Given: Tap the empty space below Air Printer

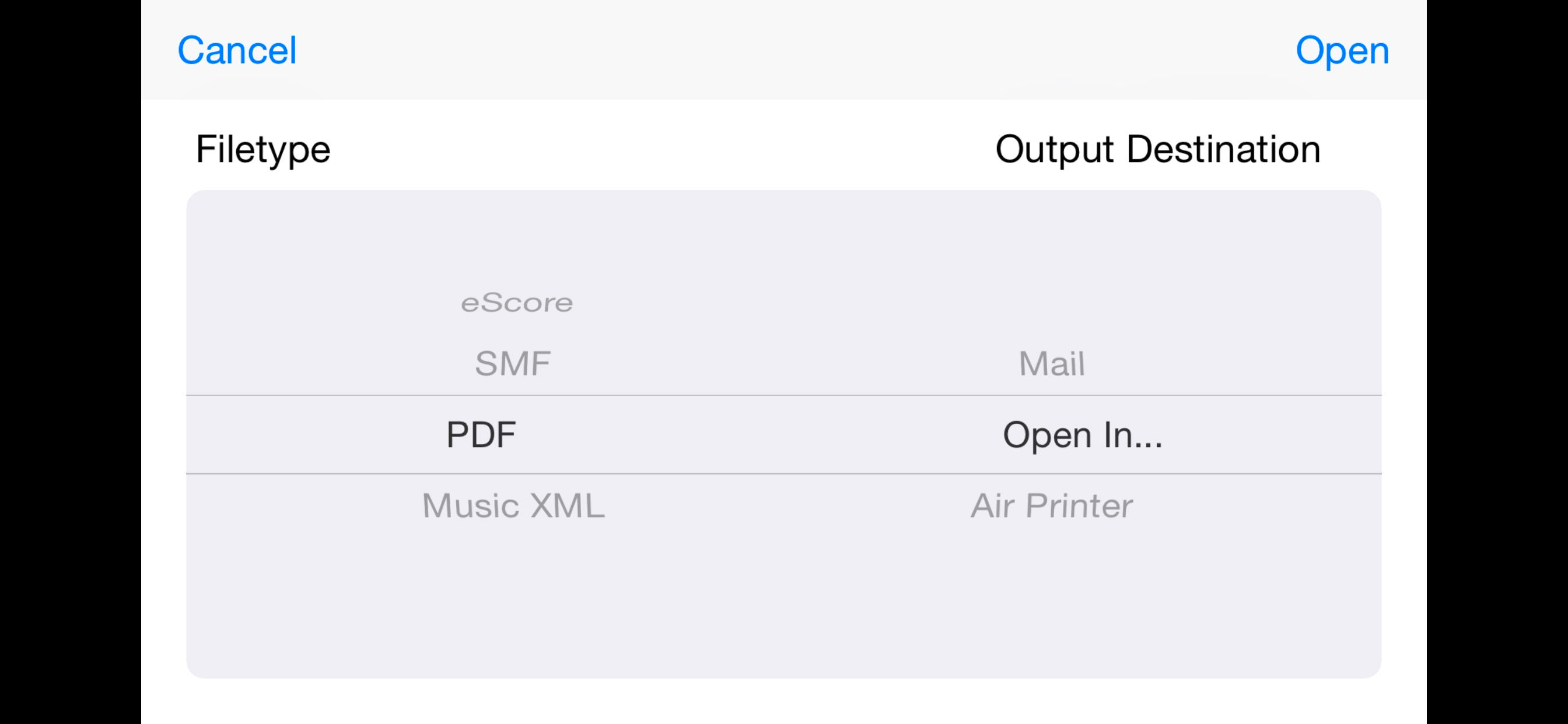Looking at the screenshot, I should click(1052, 596).
